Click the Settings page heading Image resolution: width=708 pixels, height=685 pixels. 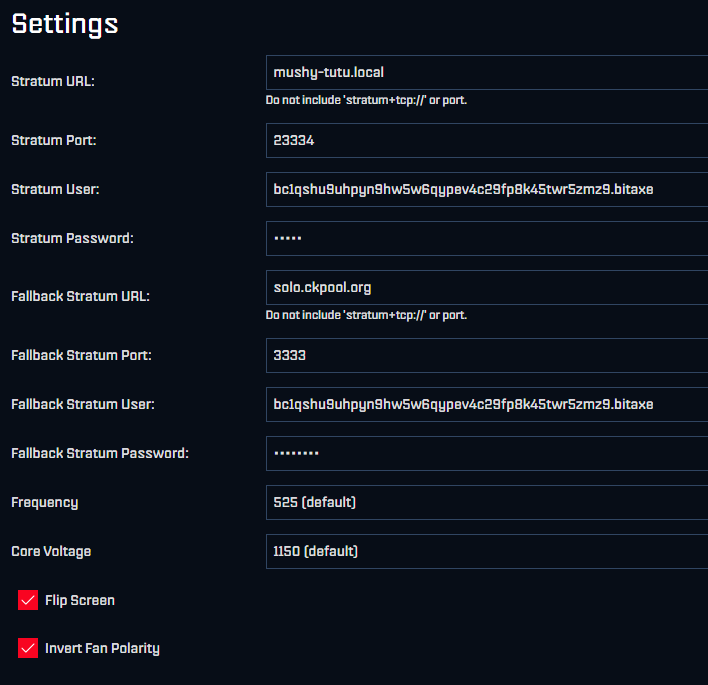65,24
